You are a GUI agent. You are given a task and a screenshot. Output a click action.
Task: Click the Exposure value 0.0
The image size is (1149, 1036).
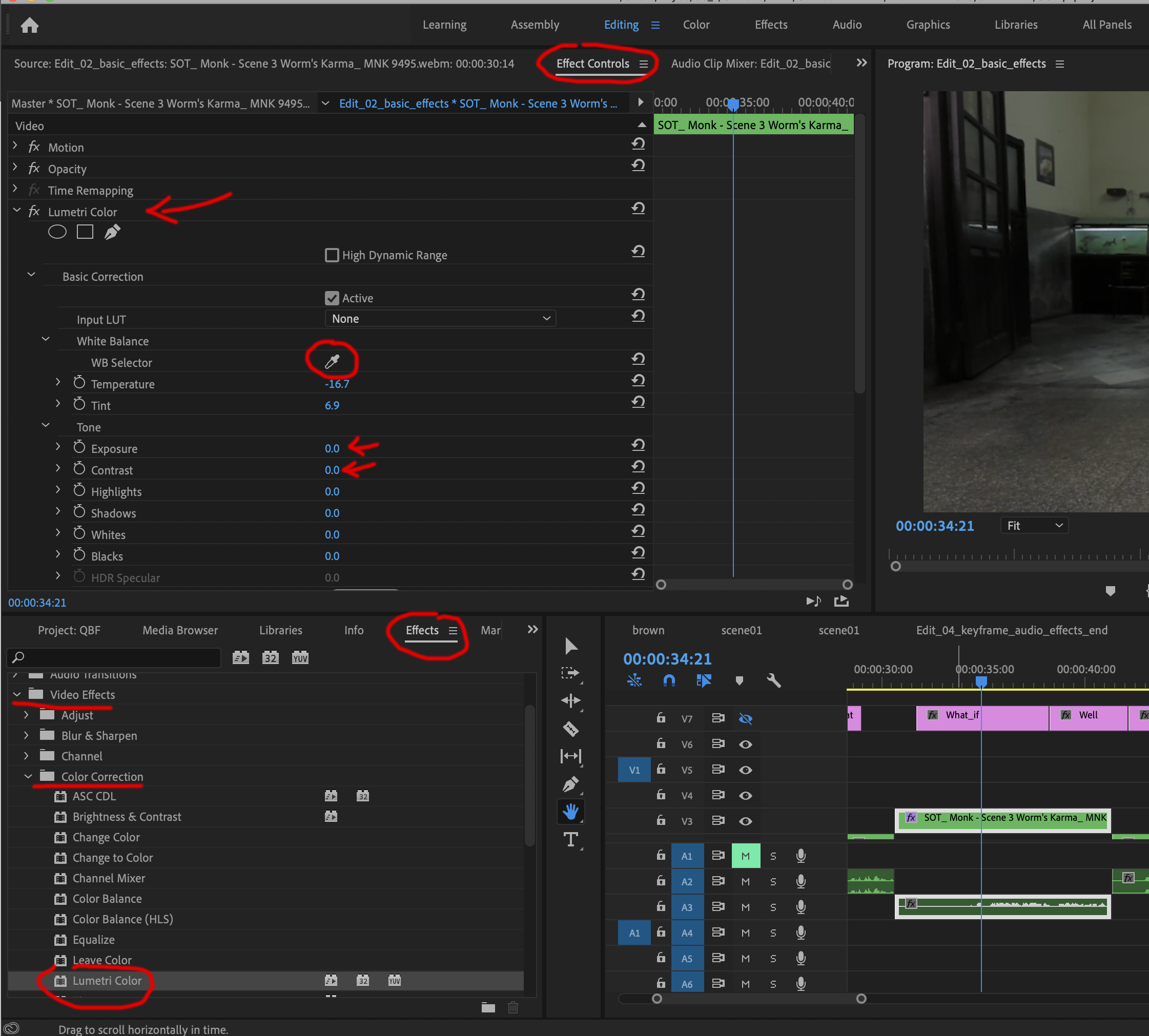pos(332,448)
